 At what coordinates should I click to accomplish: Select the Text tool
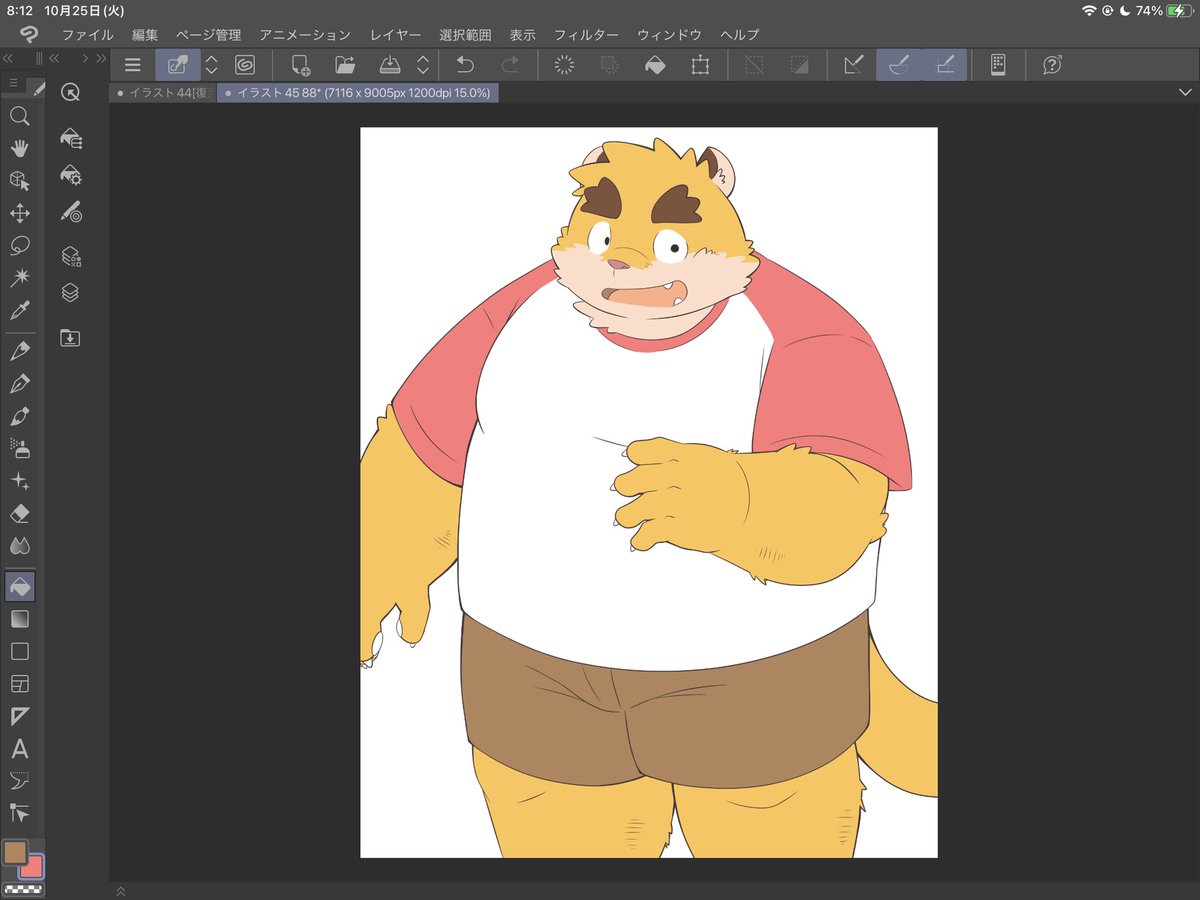click(19, 749)
